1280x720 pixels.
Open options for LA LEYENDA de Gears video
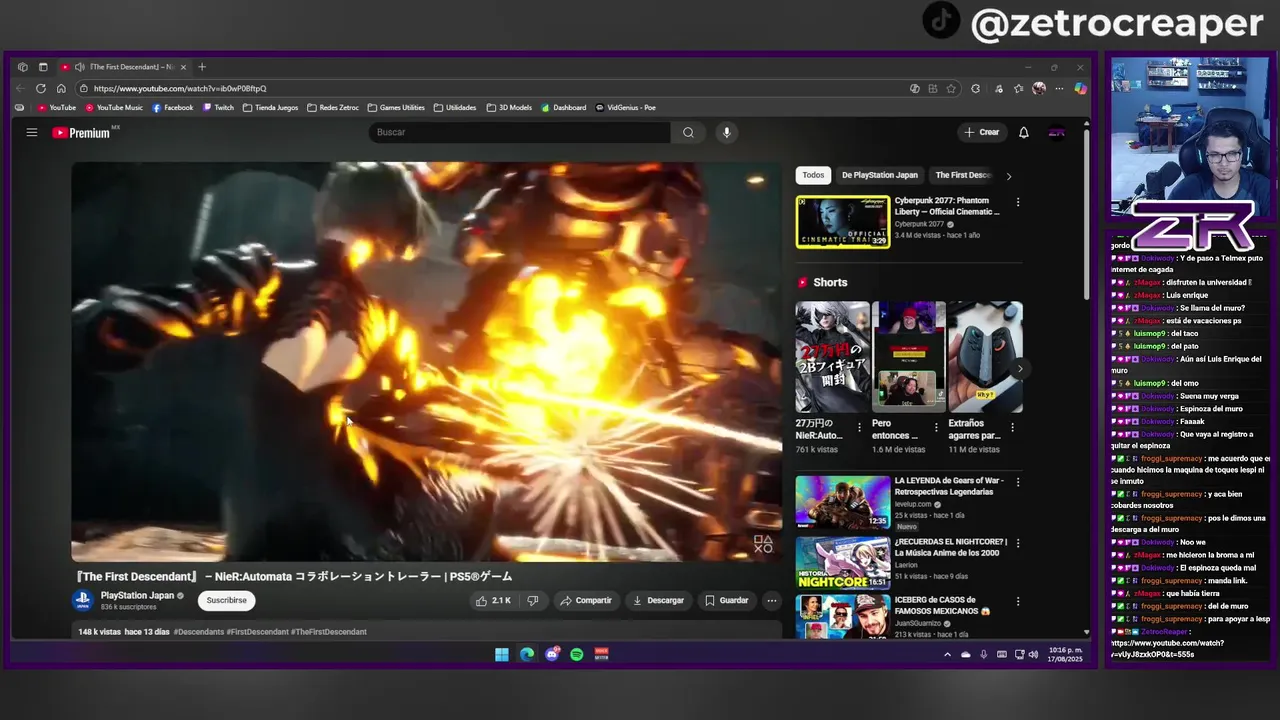pyautogui.click(x=1018, y=482)
